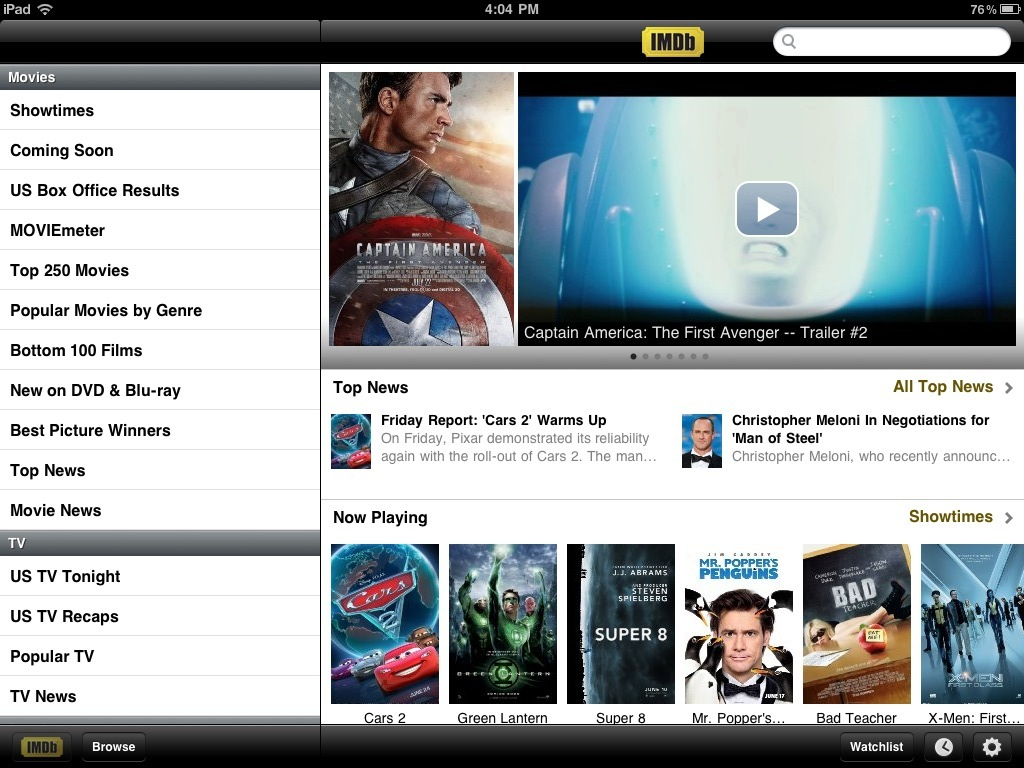Screen dimensions: 1024x768
Task: Open Movie News
Action: 160,510
